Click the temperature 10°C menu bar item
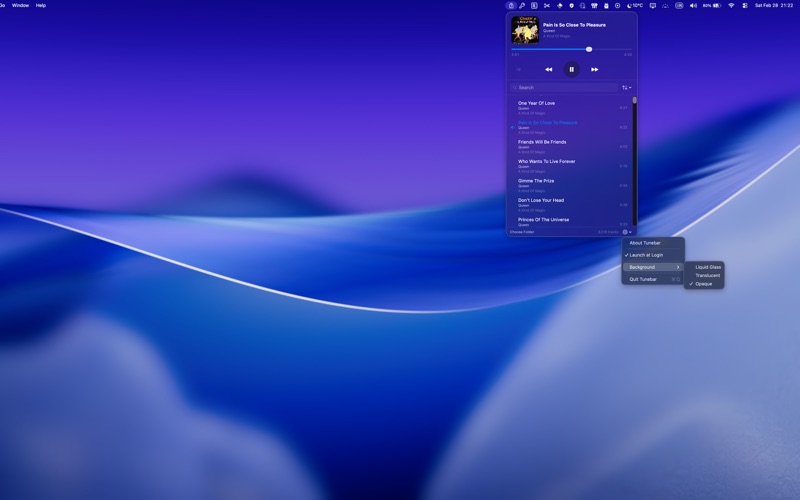 635,6
